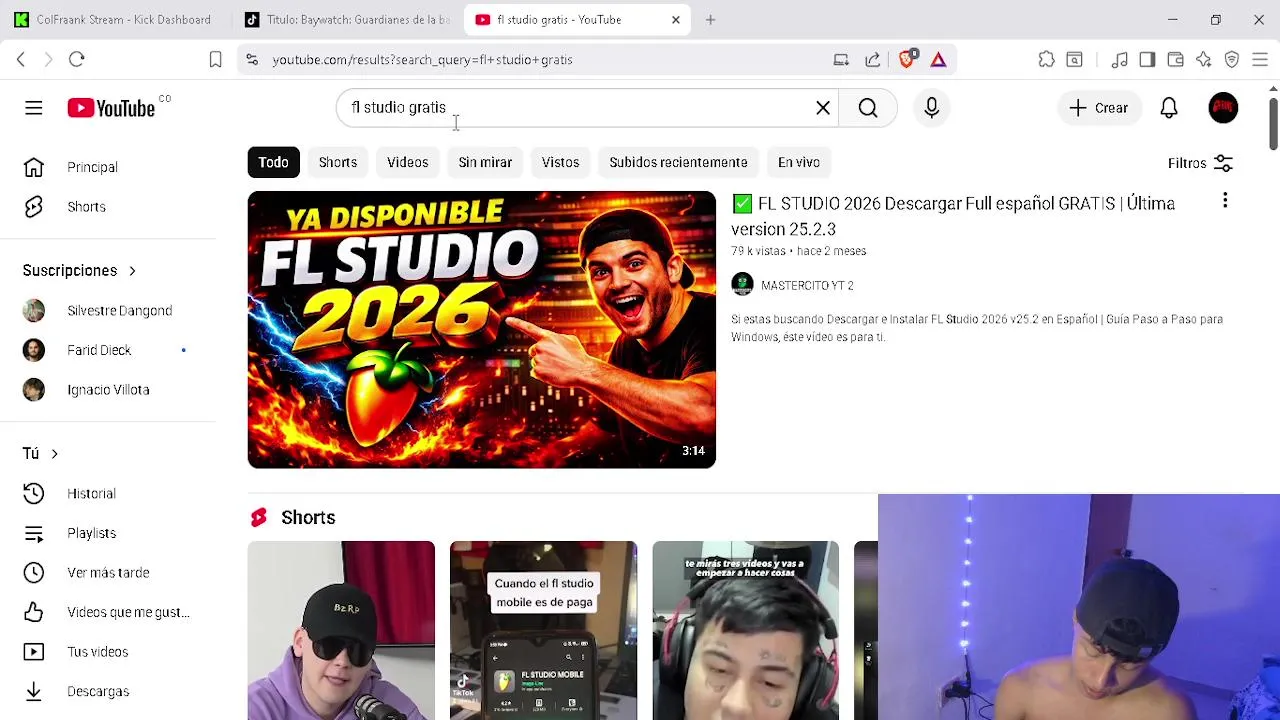Select the Subidos recientemente filter chip
This screenshot has height=720, width=1280.
click(678, 162)
